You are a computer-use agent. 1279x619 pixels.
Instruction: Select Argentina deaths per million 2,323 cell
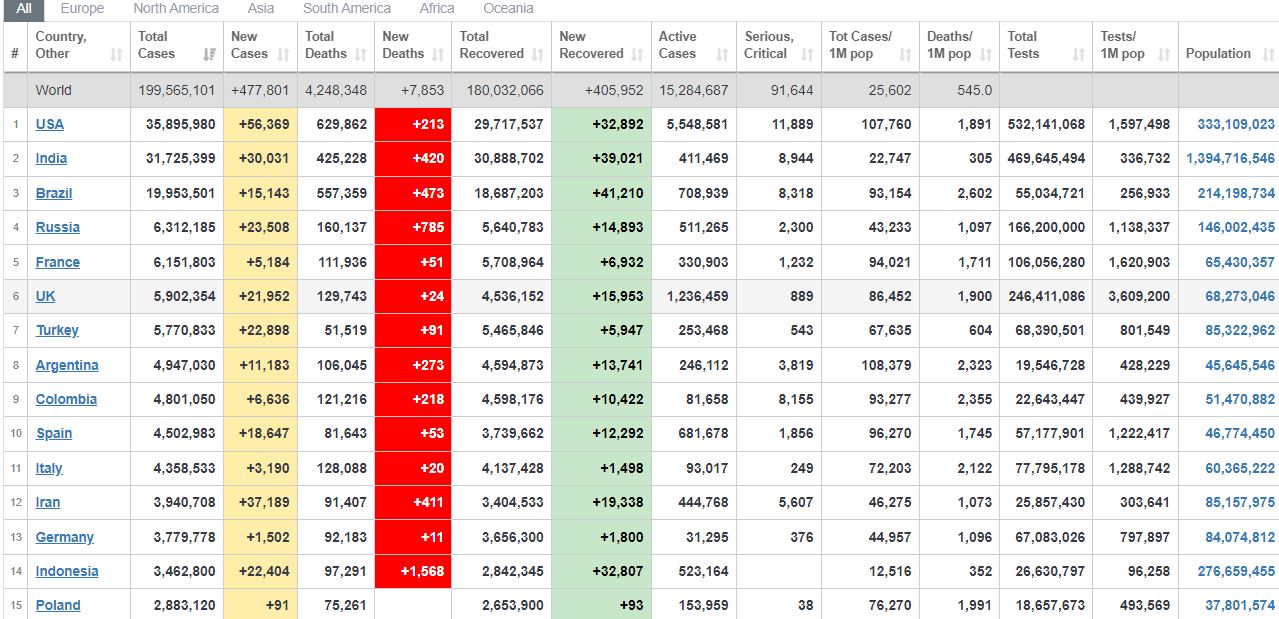(x=959, y=365)
